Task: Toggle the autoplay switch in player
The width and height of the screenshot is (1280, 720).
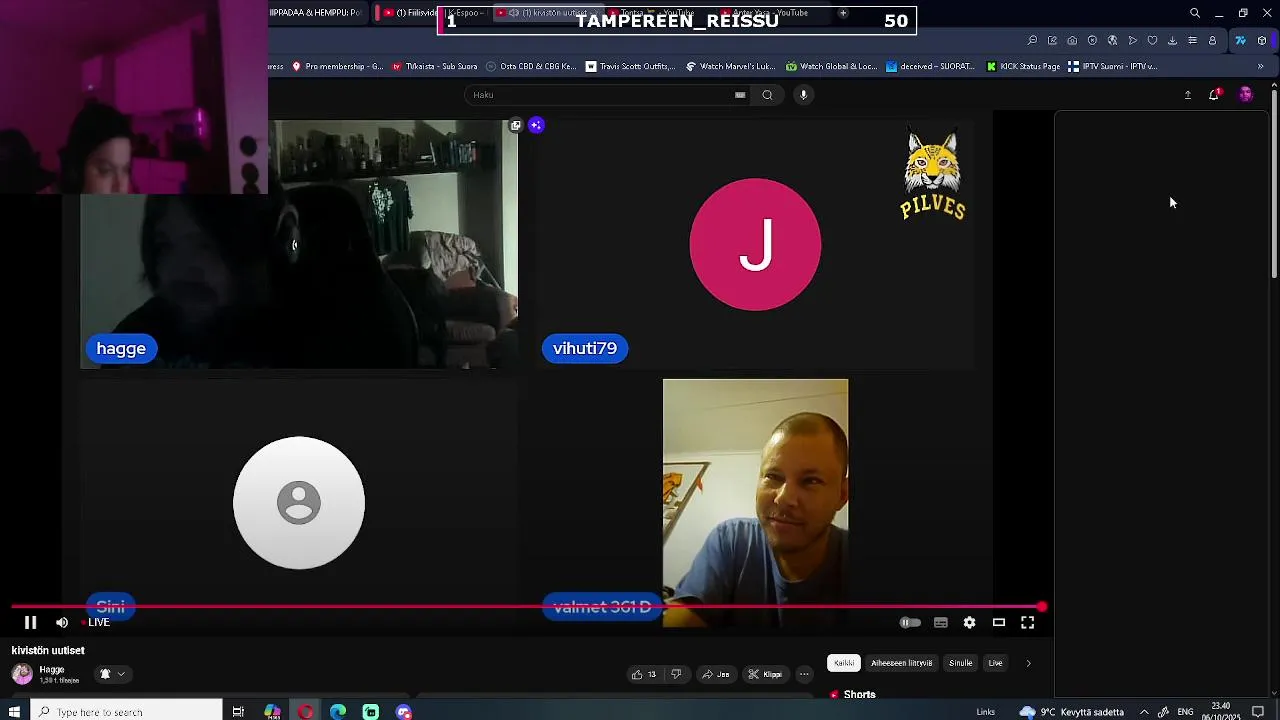Action: click(910, 622)
